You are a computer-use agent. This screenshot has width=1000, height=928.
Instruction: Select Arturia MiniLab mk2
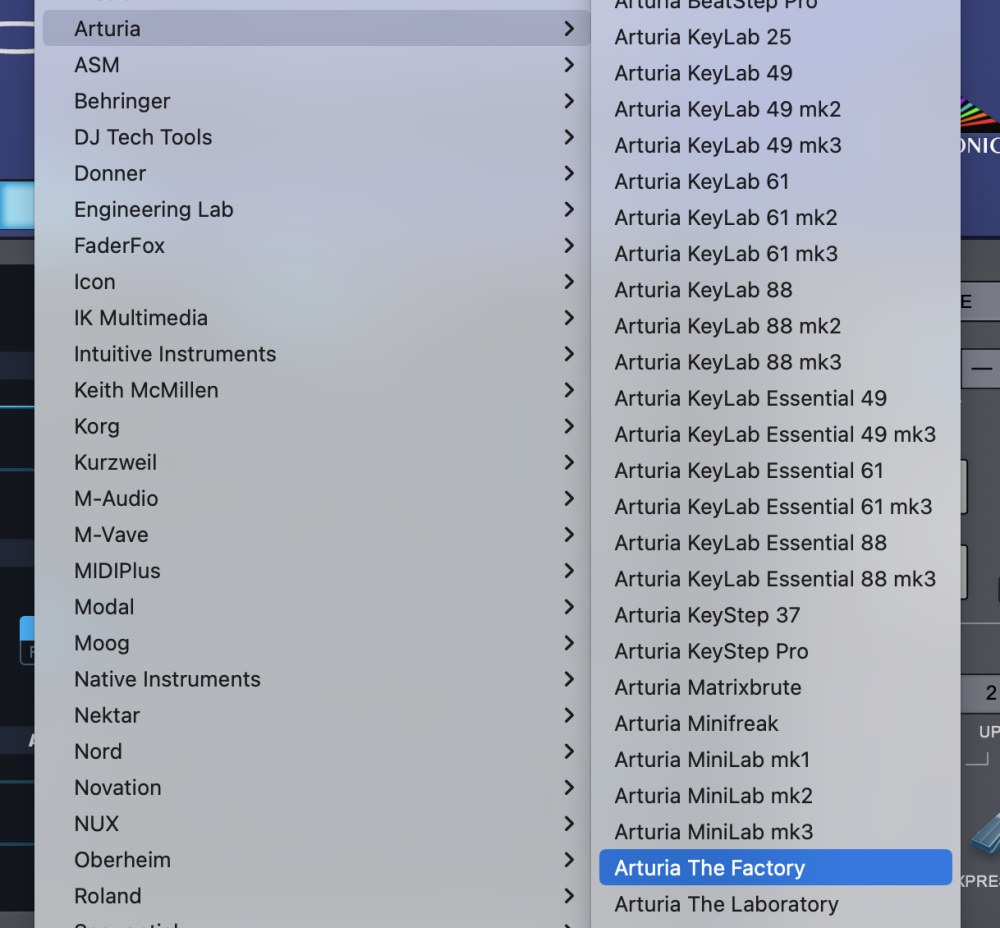776,796
